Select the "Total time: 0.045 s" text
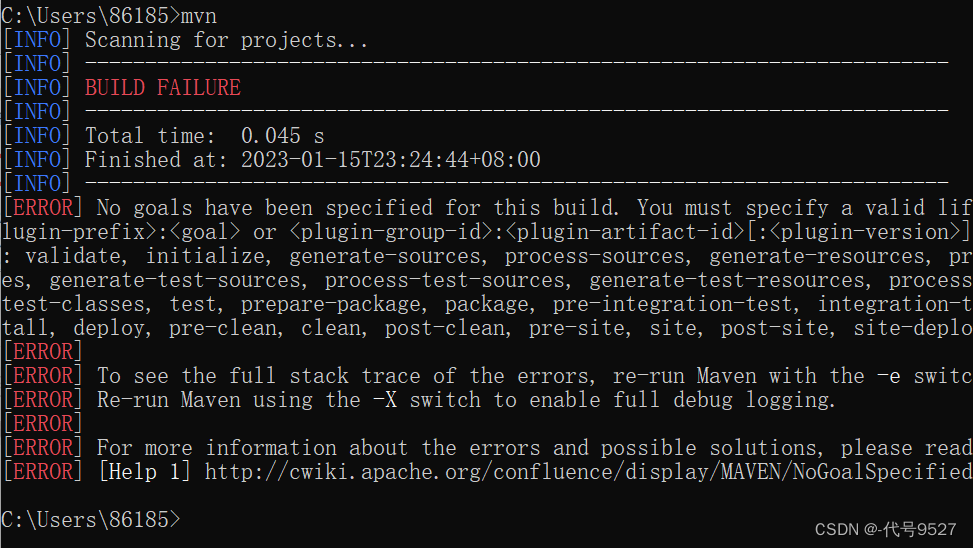 tap(204, 136)
